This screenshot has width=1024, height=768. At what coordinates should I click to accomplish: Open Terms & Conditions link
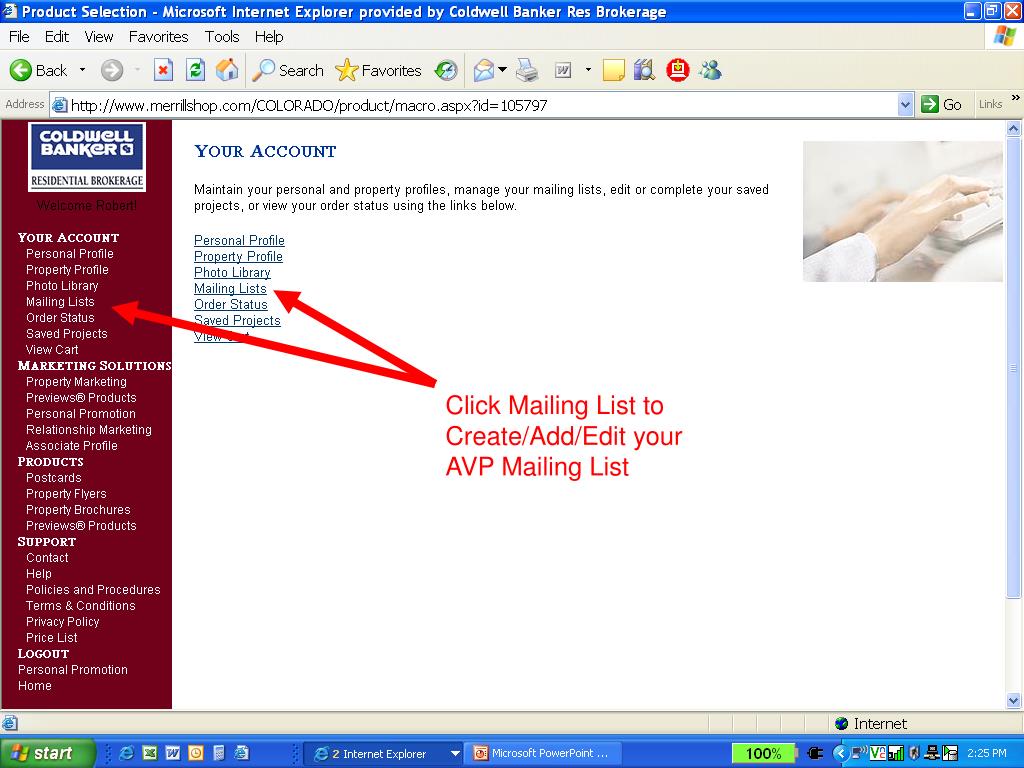click(80, 606)
